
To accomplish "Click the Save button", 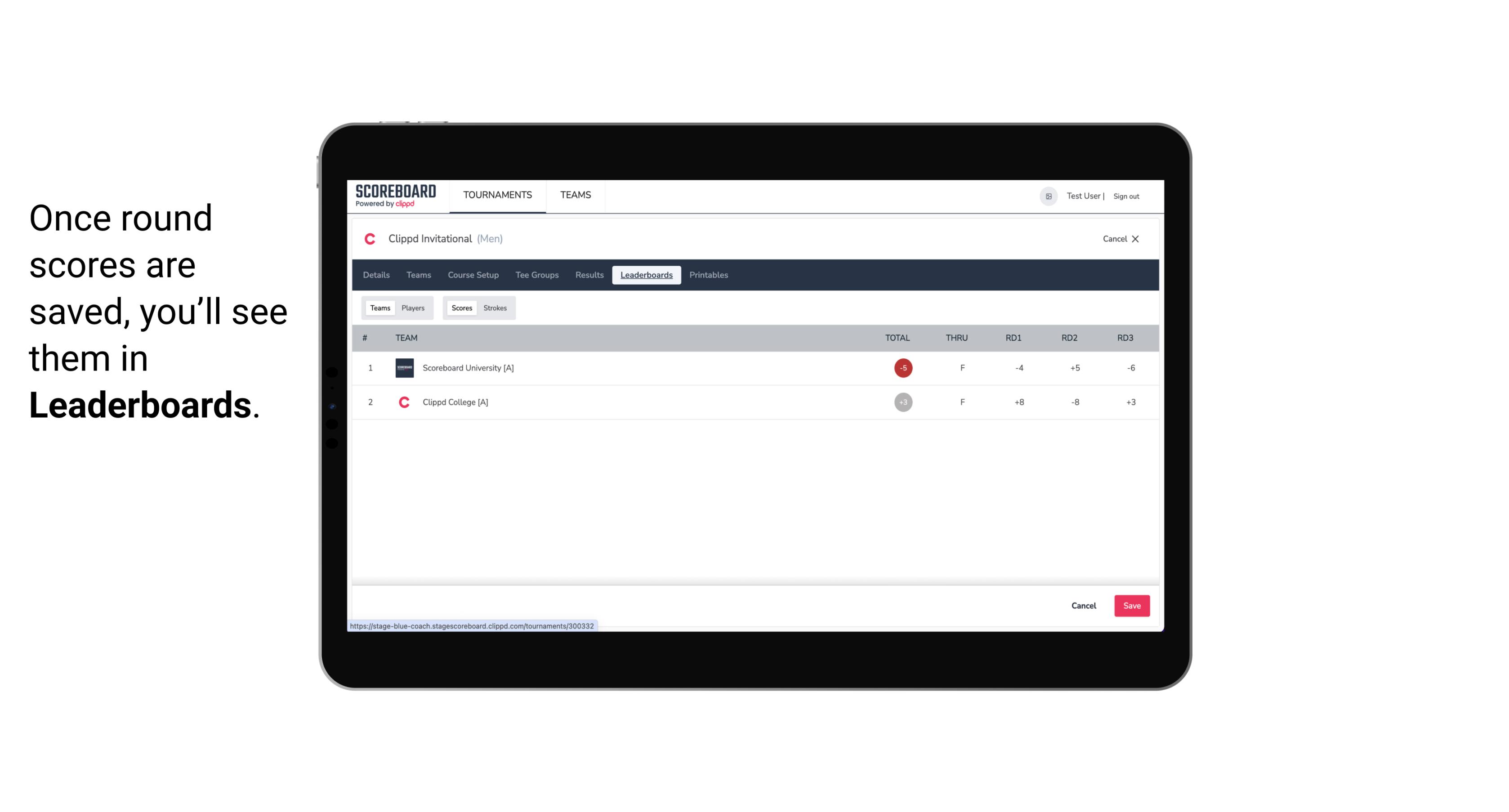I will click(x=1131, y=605).
